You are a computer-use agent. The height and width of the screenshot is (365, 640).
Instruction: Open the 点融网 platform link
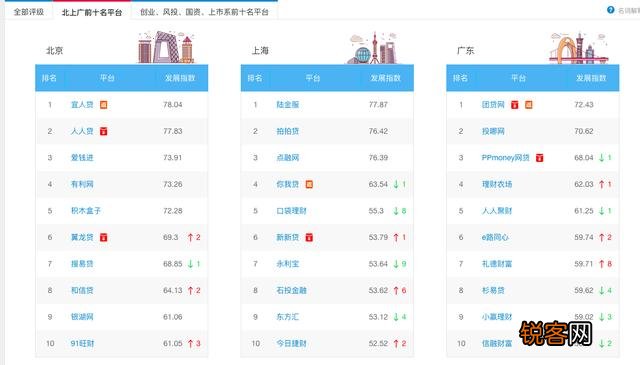pos(288,158)
